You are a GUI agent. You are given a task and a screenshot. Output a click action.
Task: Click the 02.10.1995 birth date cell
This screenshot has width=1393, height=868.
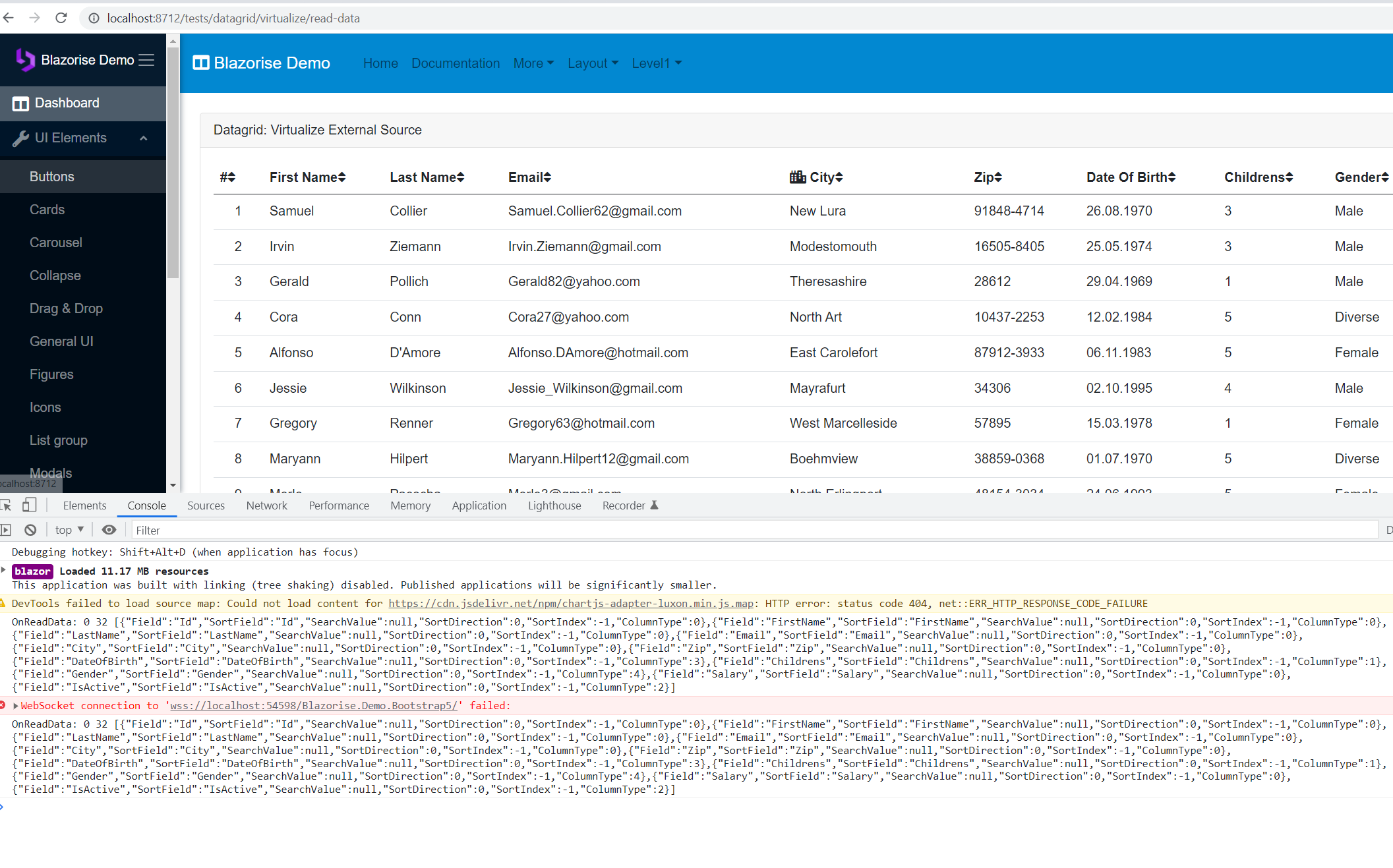(1119, 388)
